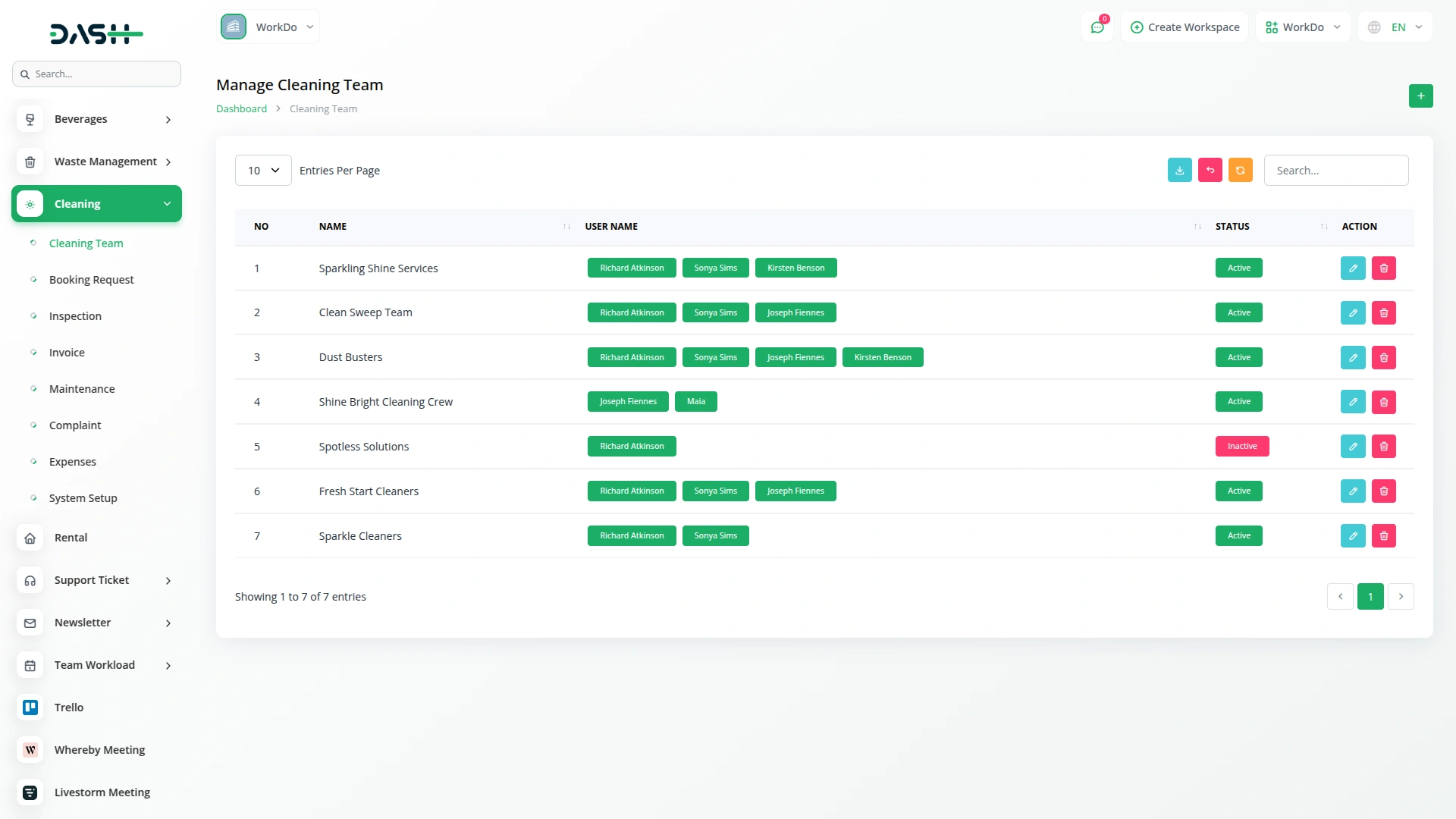Follow the Dashboard breadcrumb link
Viewport: 1456px width, 819px height.
pos(241,109)
